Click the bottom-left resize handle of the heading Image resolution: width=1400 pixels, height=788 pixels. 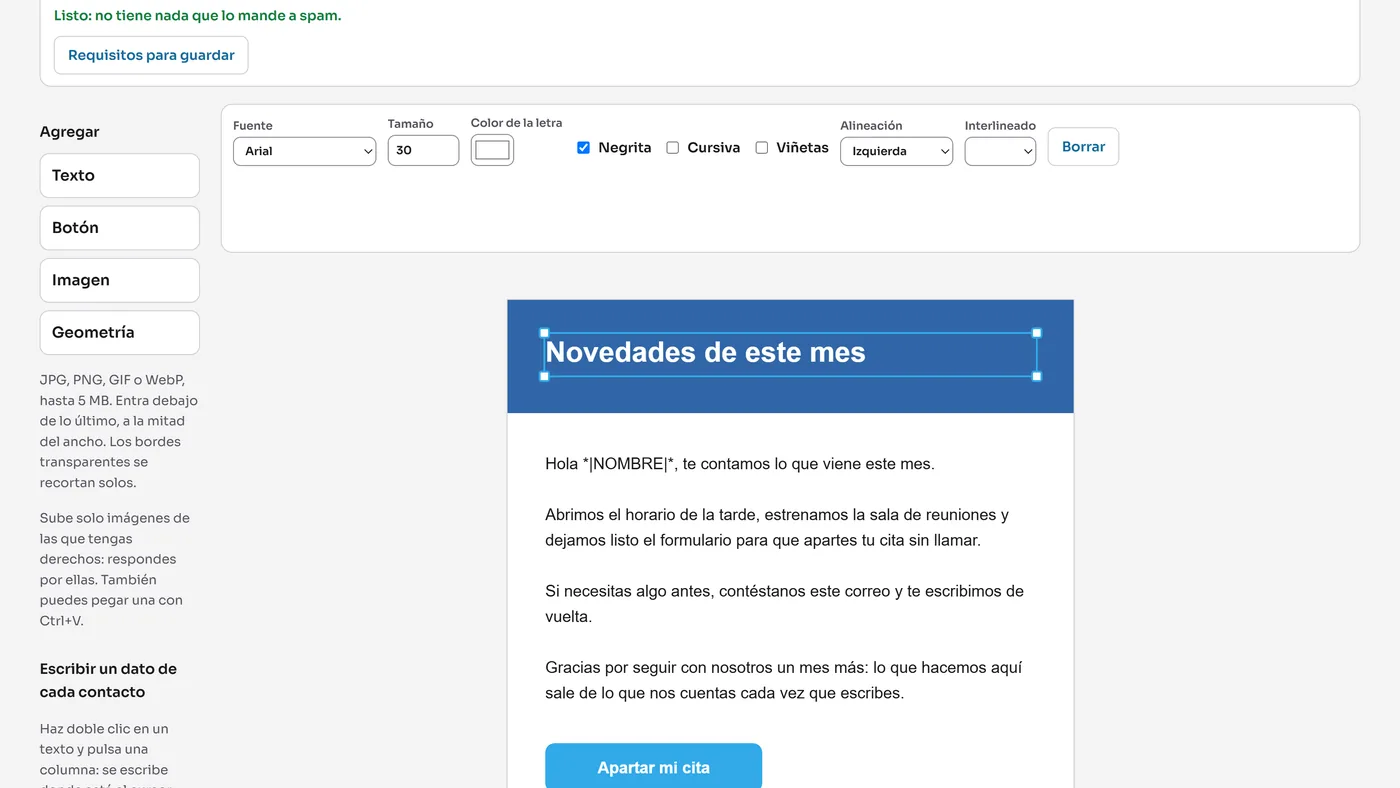pos(545,376)
